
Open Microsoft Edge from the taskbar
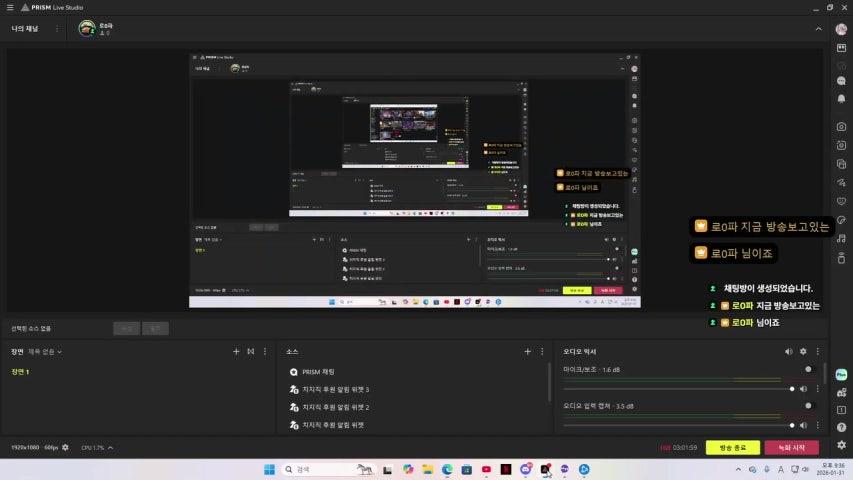click(447, 469)
